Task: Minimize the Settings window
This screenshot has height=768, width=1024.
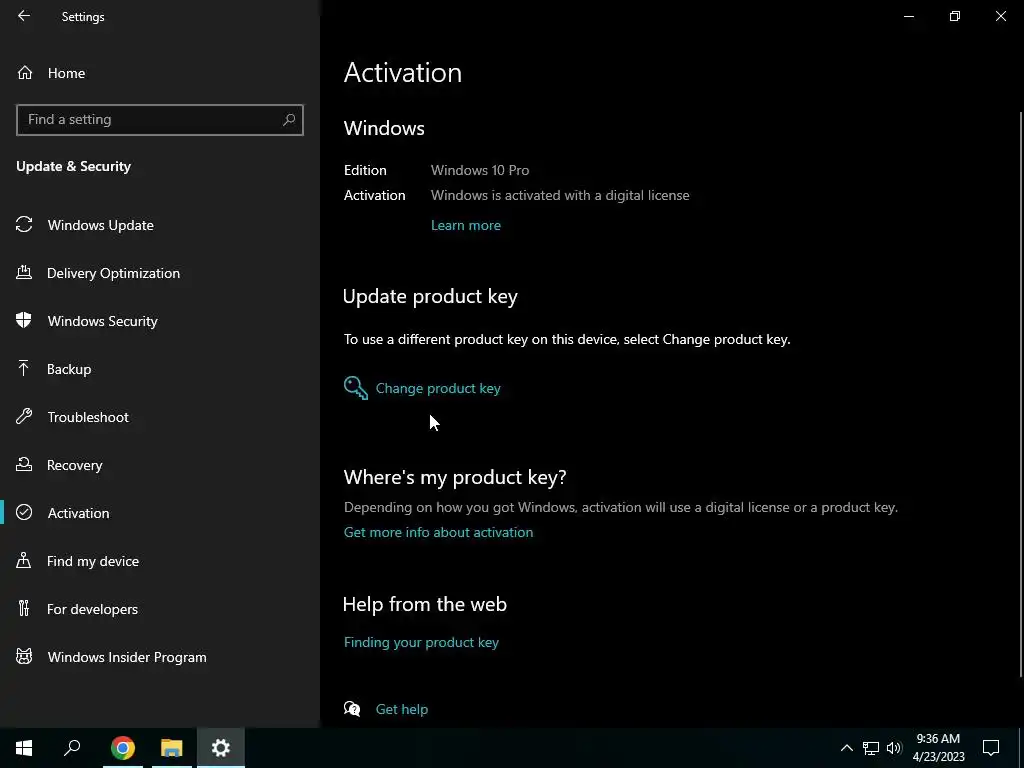Action: point(909,16)
